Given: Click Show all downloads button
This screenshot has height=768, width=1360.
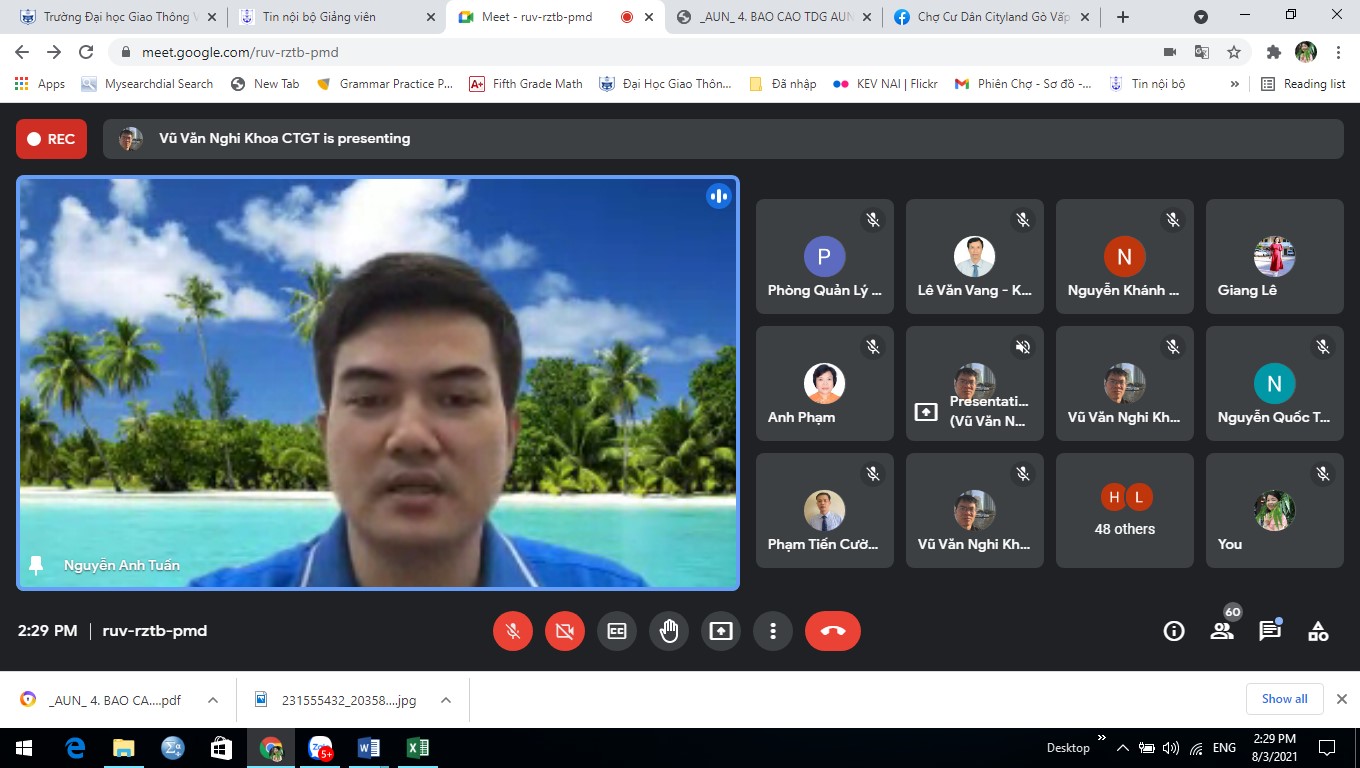Looking at the screenshot, I should [x=1284, y=699].
